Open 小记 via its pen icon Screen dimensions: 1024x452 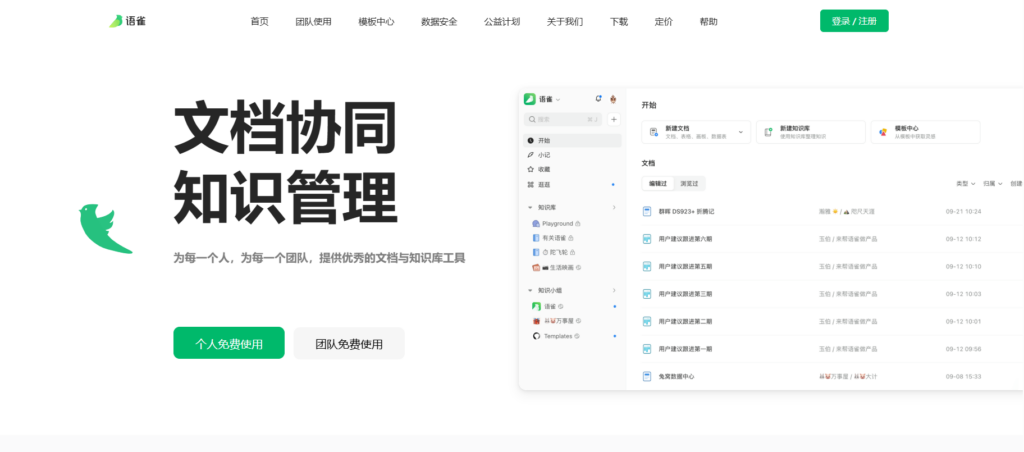pyautogui.click(x=530, y=155)
